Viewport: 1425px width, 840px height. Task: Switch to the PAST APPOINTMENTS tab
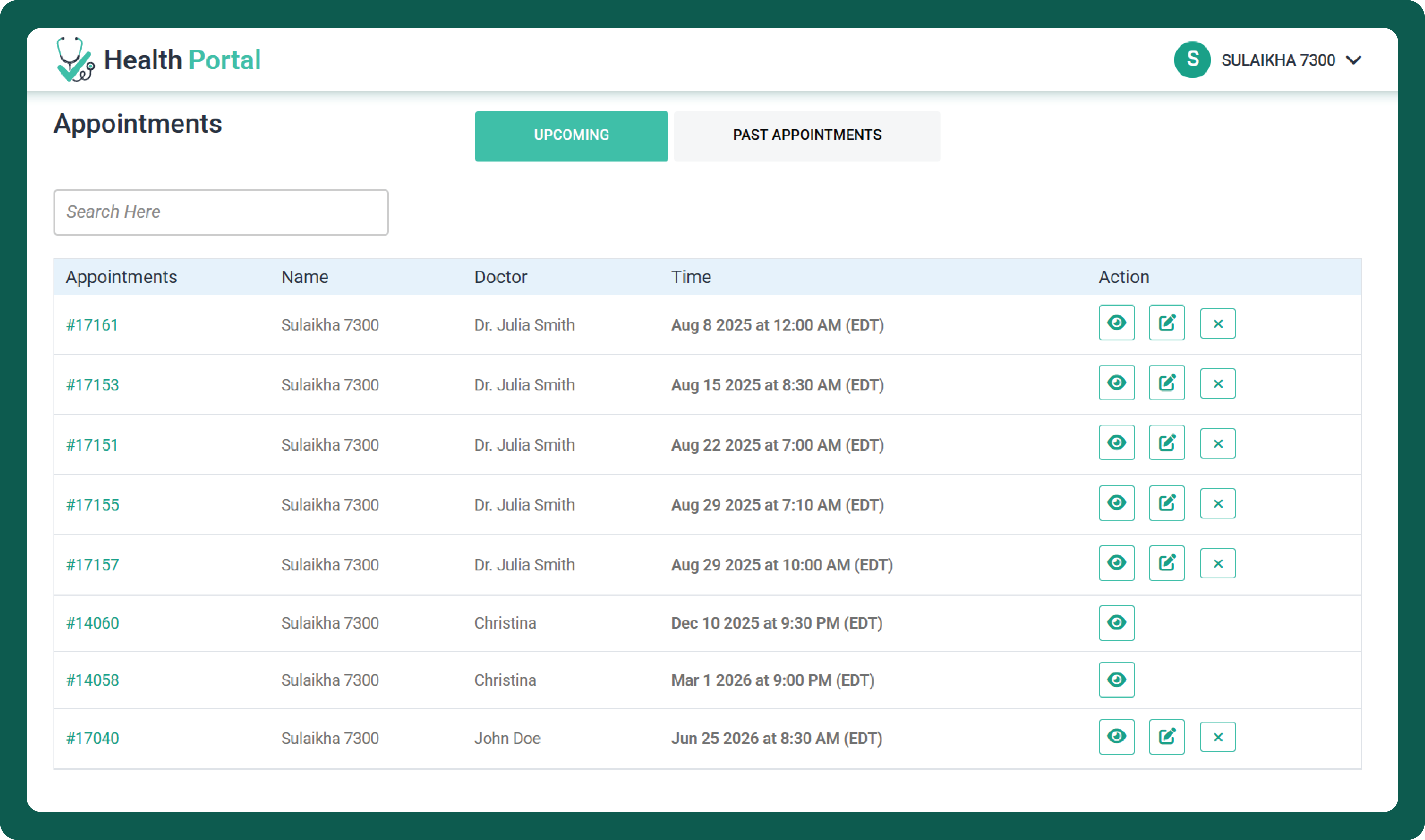coord(806,135)
